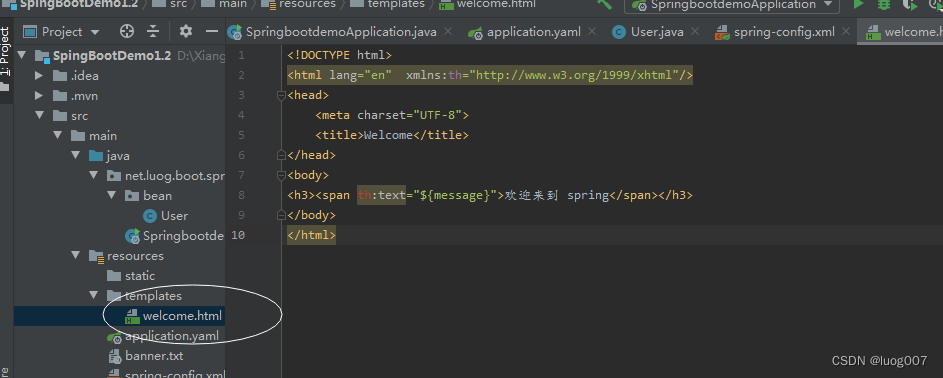Click the .idea folder icon
The height and width of the screenshot is (378, 943).
(60, 76)
